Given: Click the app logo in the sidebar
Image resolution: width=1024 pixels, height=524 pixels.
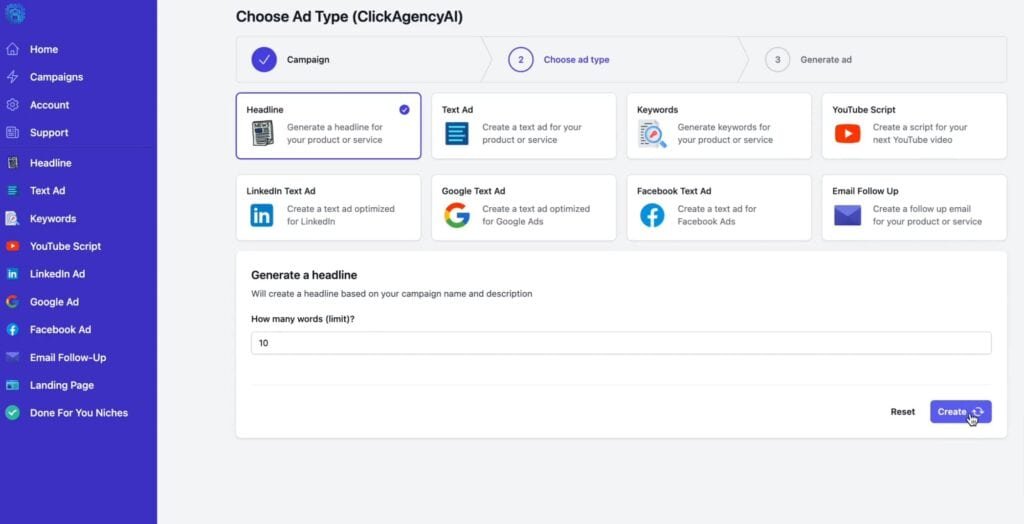Looking at the screenshot, I should (15, 13).
